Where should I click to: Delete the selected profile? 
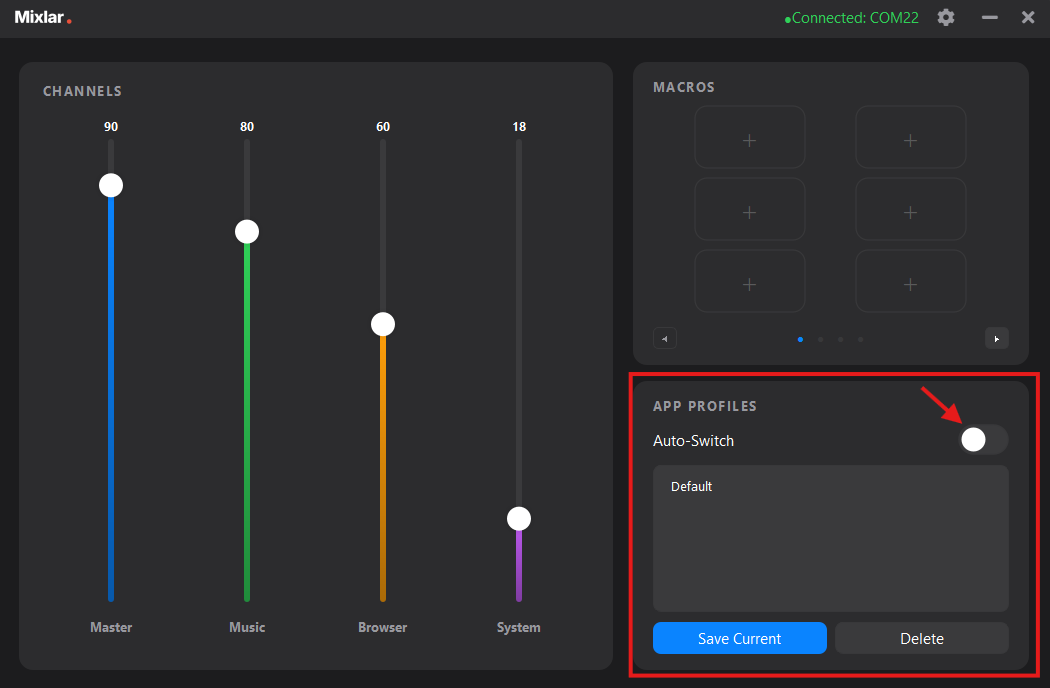click(921, 638)
